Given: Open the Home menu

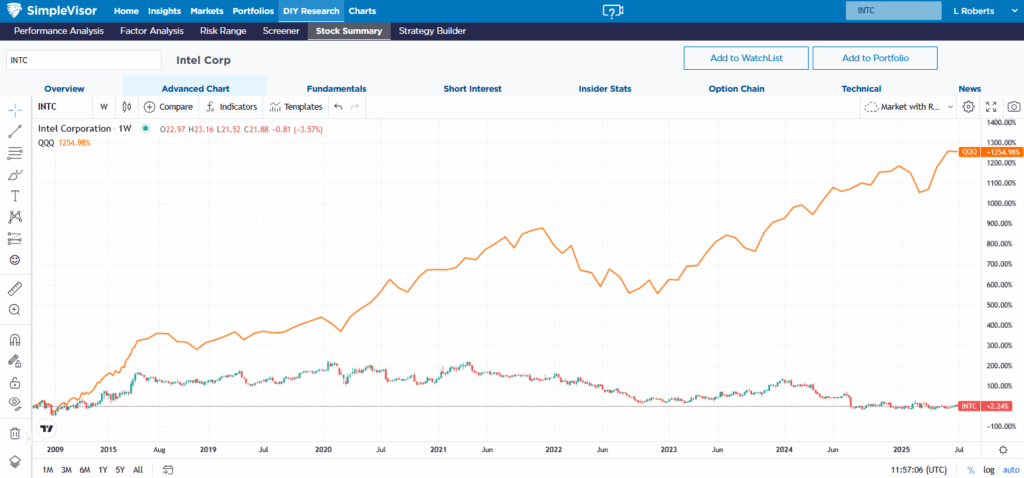Looking at the screenshot, I should click(126, 11).
